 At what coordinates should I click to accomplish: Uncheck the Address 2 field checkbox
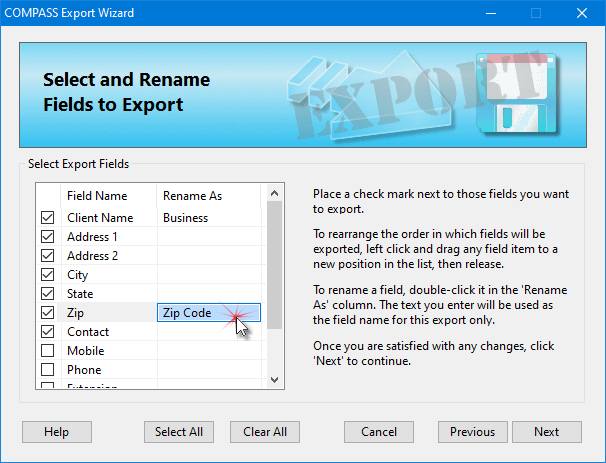click(48, 255)
